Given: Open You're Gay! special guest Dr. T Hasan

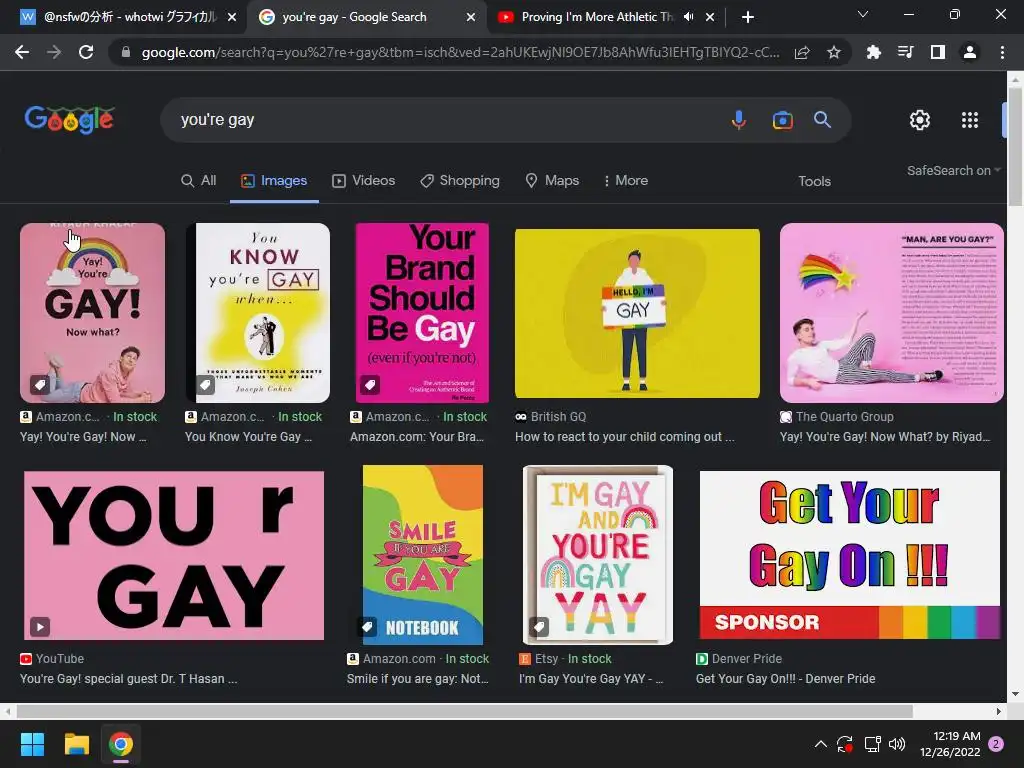Looking at the screenshot, I should point(129,679).
